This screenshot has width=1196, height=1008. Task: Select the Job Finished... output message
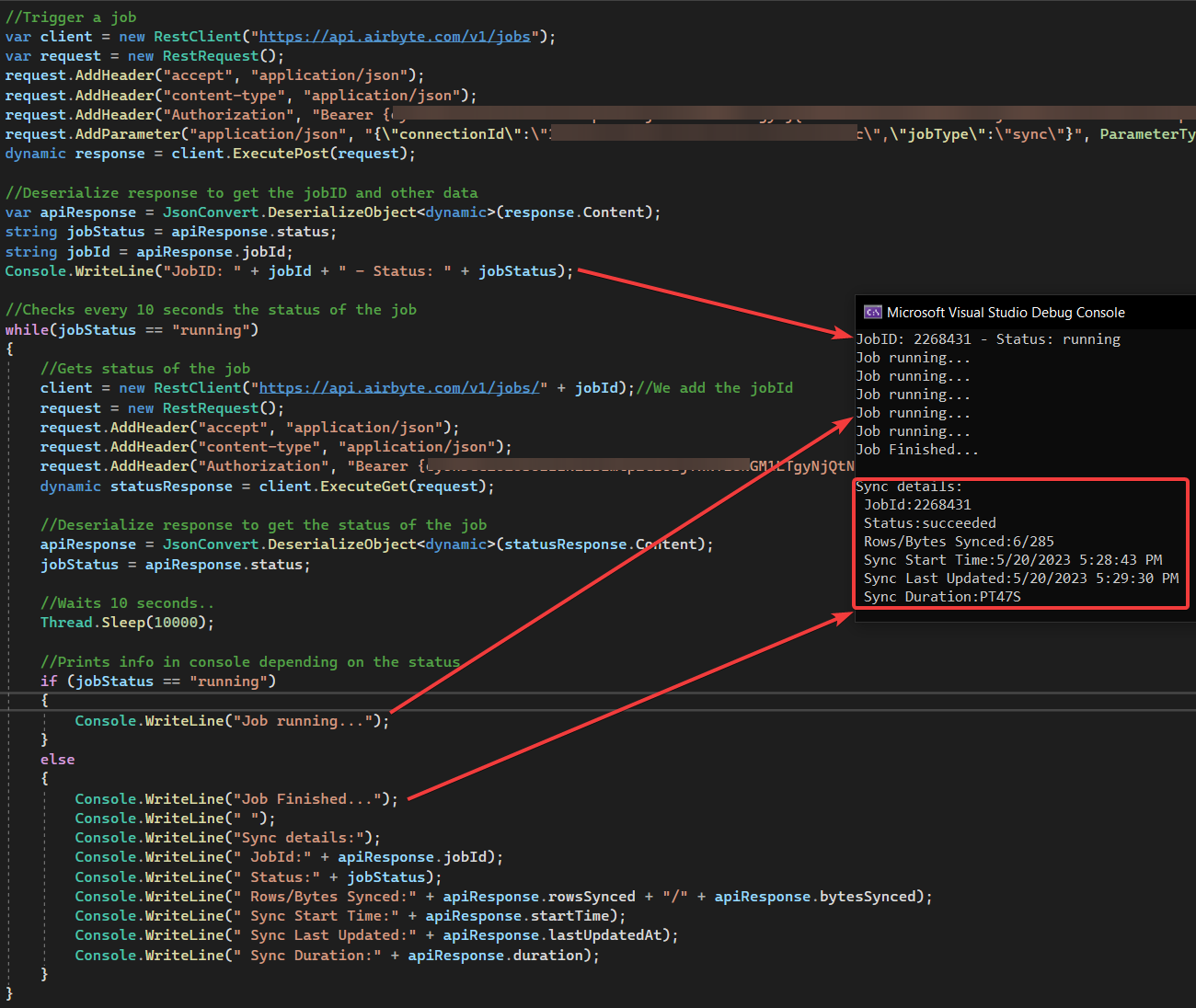coord(916,449)
